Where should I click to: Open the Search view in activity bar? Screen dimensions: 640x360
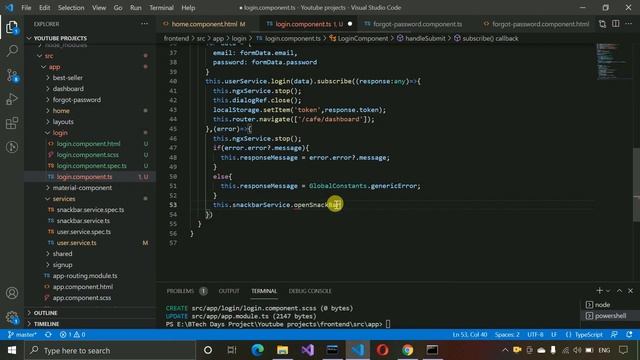click(12, 51)
